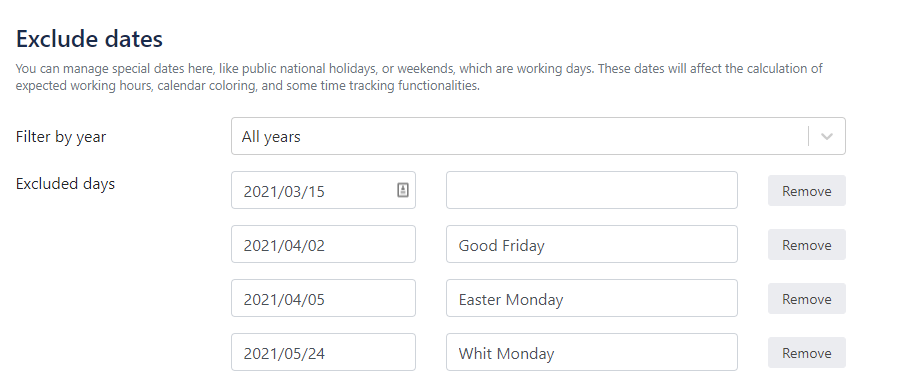Edit the Good Friday description field
The height and width of the screenshot is (376, 912).
(592, 244)
